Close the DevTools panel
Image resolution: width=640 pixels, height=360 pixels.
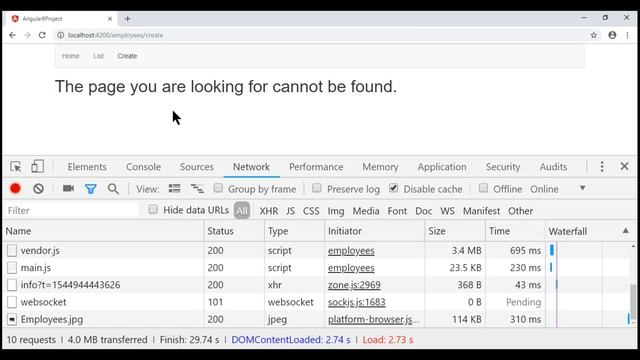point(624,166)
